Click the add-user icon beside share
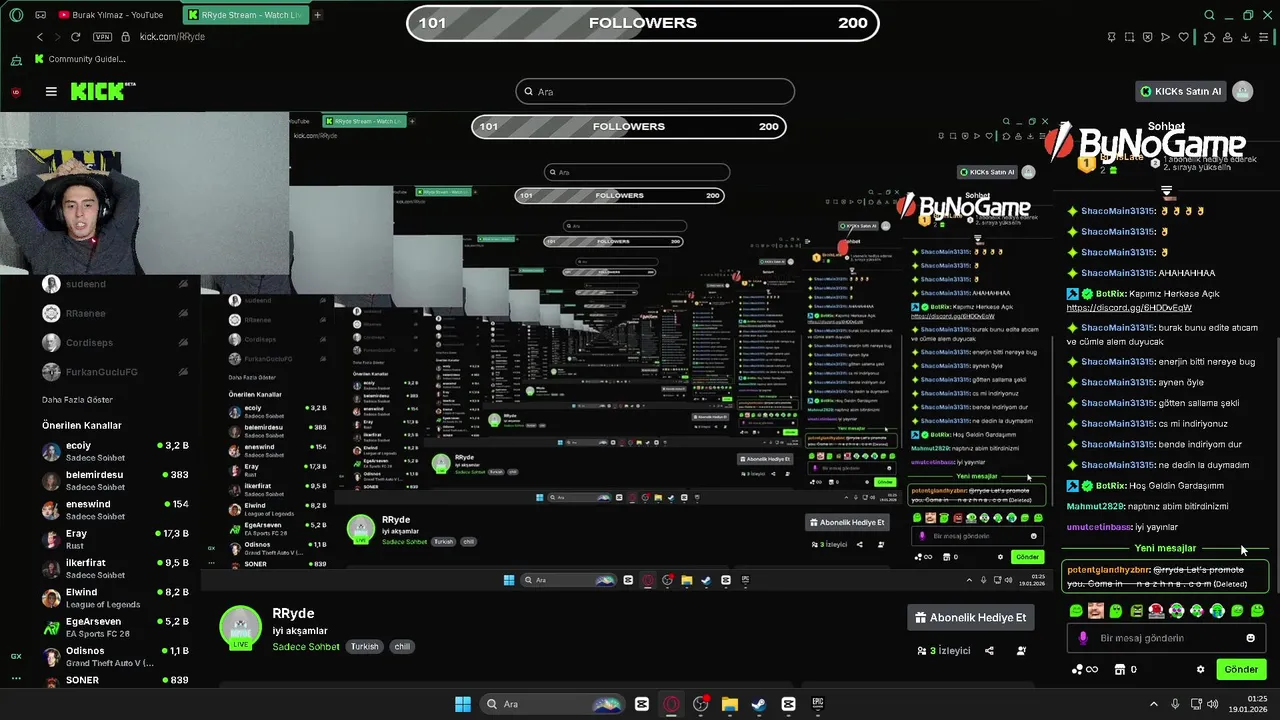The image size is (1280, 720). tap(1021, 651)
